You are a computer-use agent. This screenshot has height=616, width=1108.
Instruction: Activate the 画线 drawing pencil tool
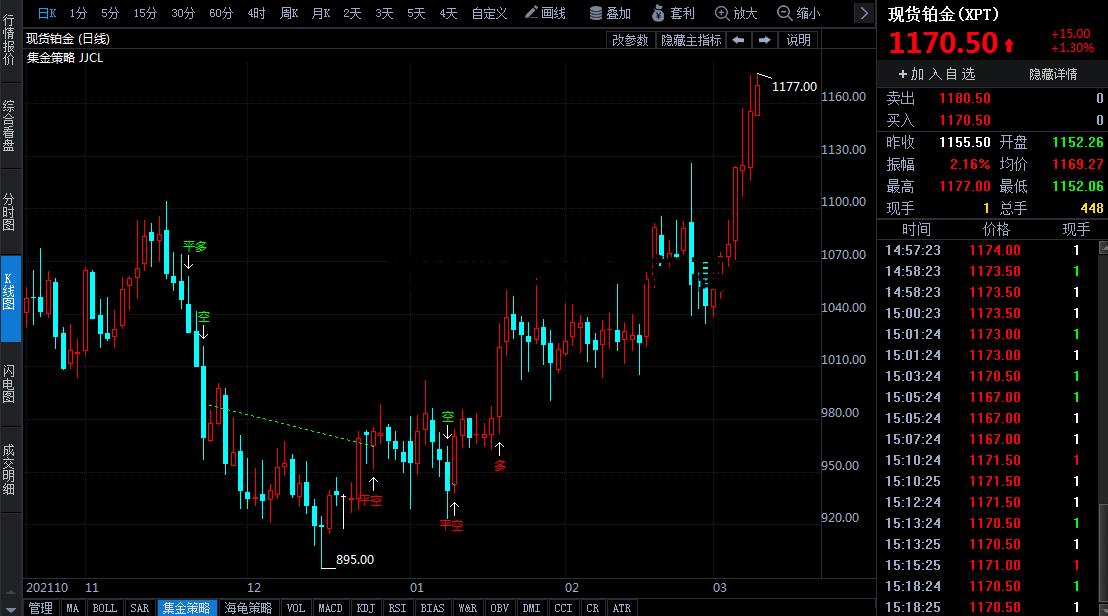545,13
